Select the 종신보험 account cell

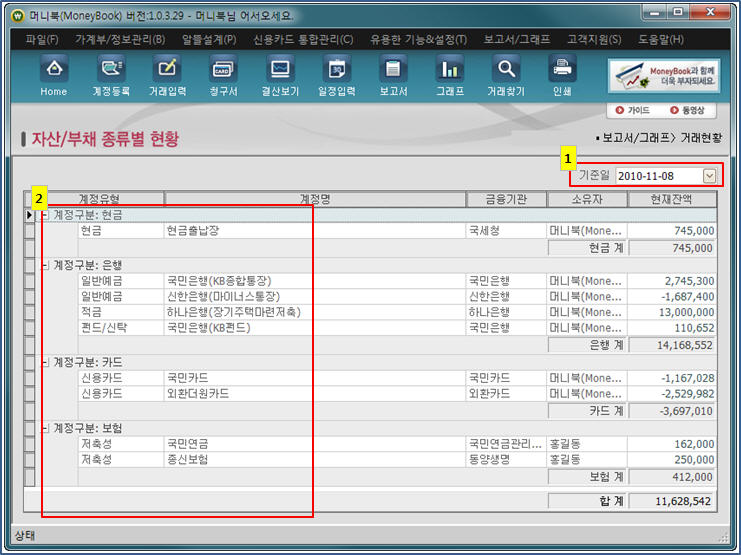coord(314,460)
